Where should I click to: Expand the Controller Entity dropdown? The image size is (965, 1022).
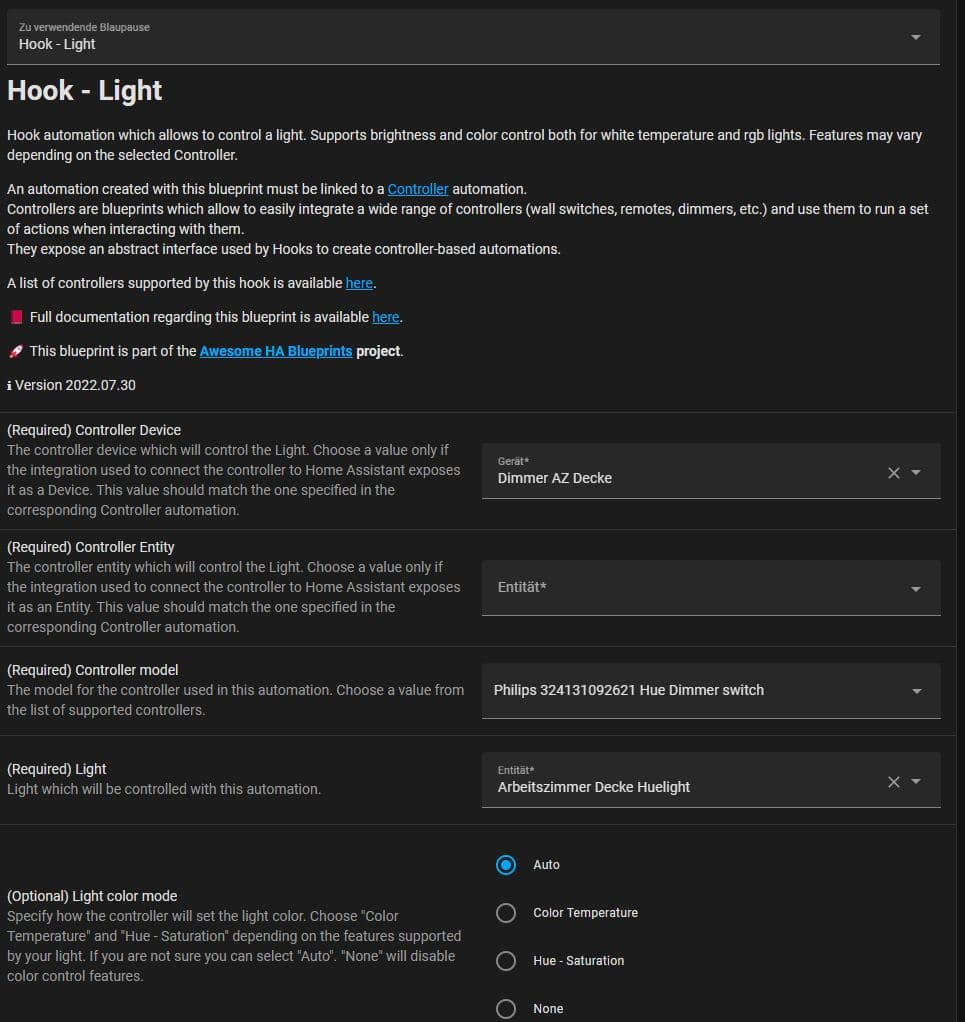click(x=915, y=589)
